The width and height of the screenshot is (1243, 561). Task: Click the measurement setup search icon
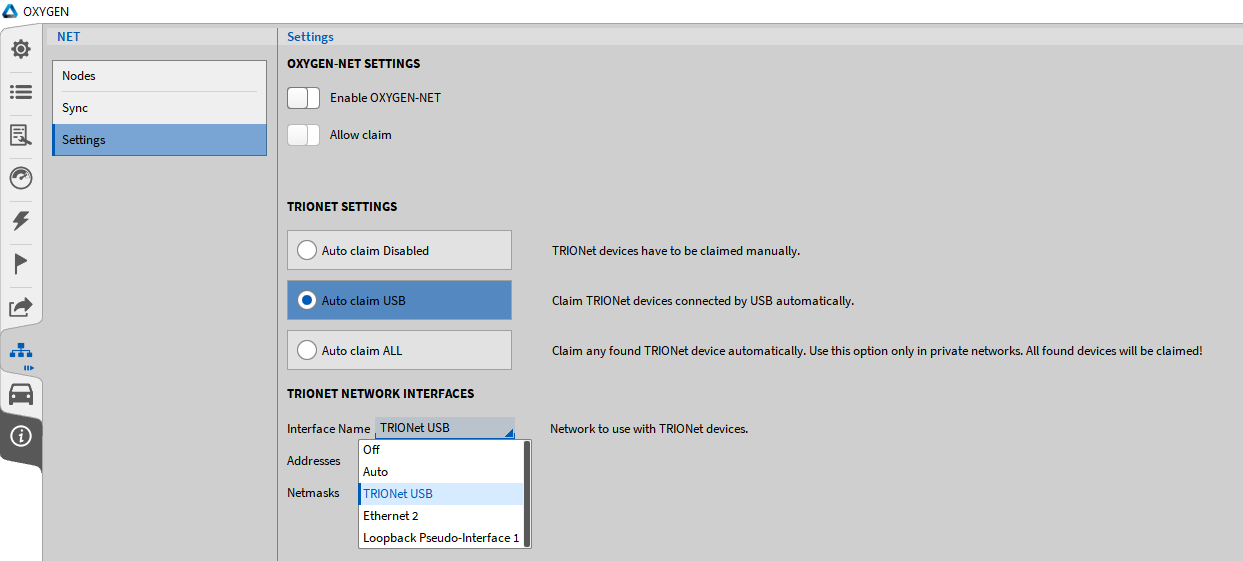click(21, 135)
